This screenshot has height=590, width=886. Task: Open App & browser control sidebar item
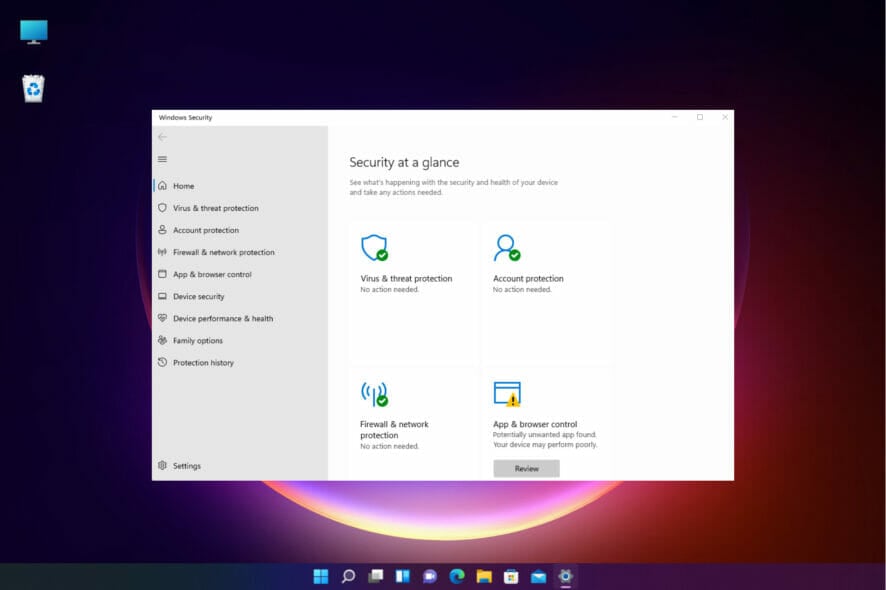[212, 274]
